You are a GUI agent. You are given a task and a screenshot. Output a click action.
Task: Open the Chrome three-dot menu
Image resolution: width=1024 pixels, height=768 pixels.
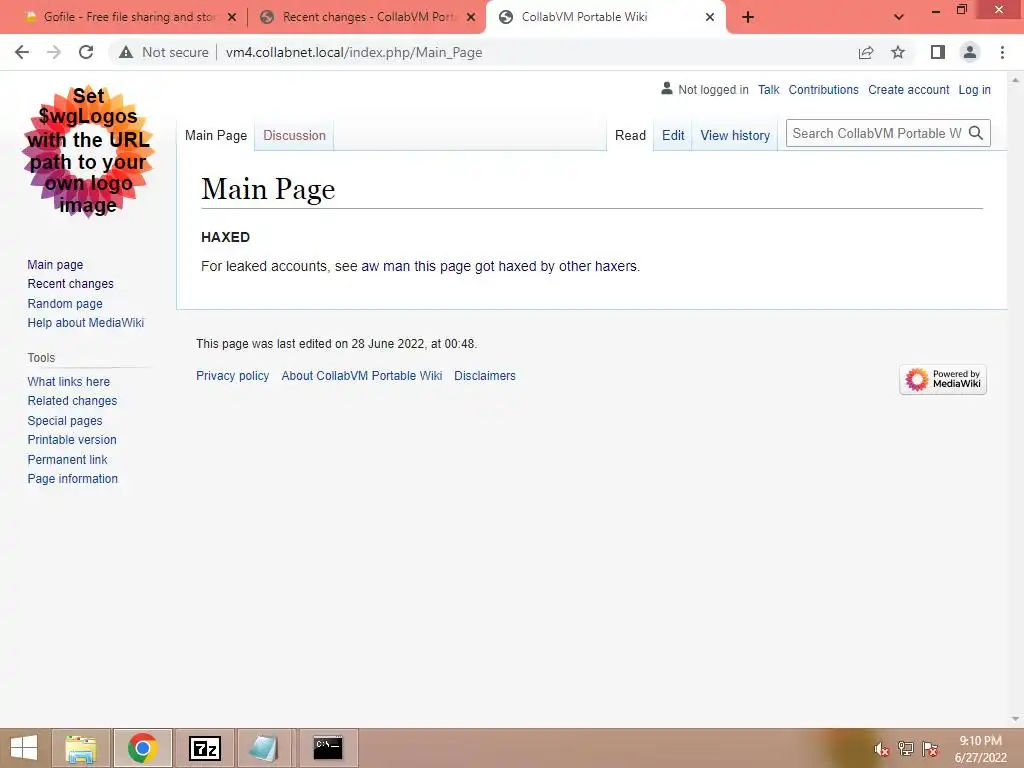coord(1002,52)
